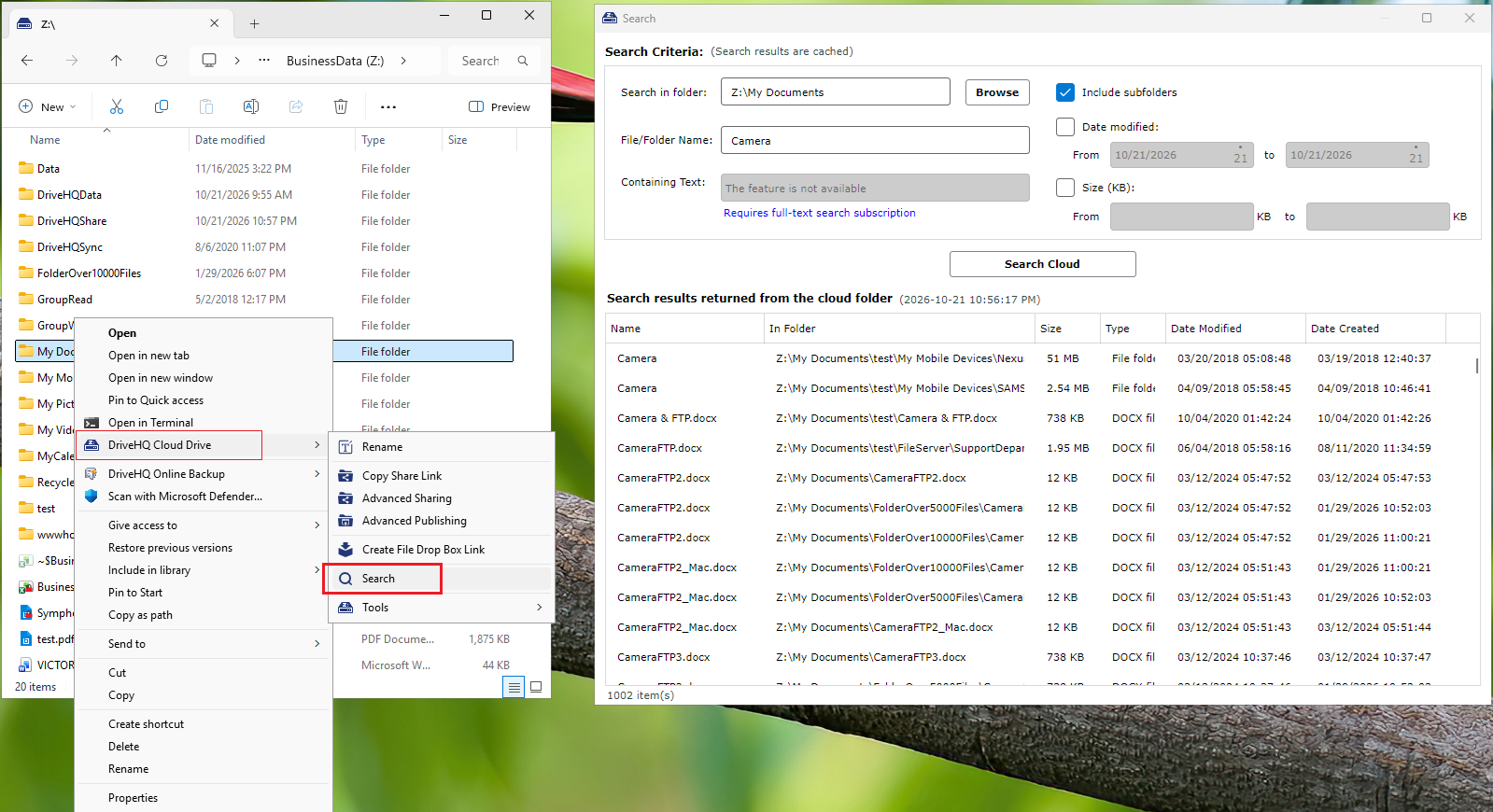Image resolution: width=1493 pixels, height=812 pixels.
Task: Enable the Size (KB) checkbox
Action: [1065, 188]
